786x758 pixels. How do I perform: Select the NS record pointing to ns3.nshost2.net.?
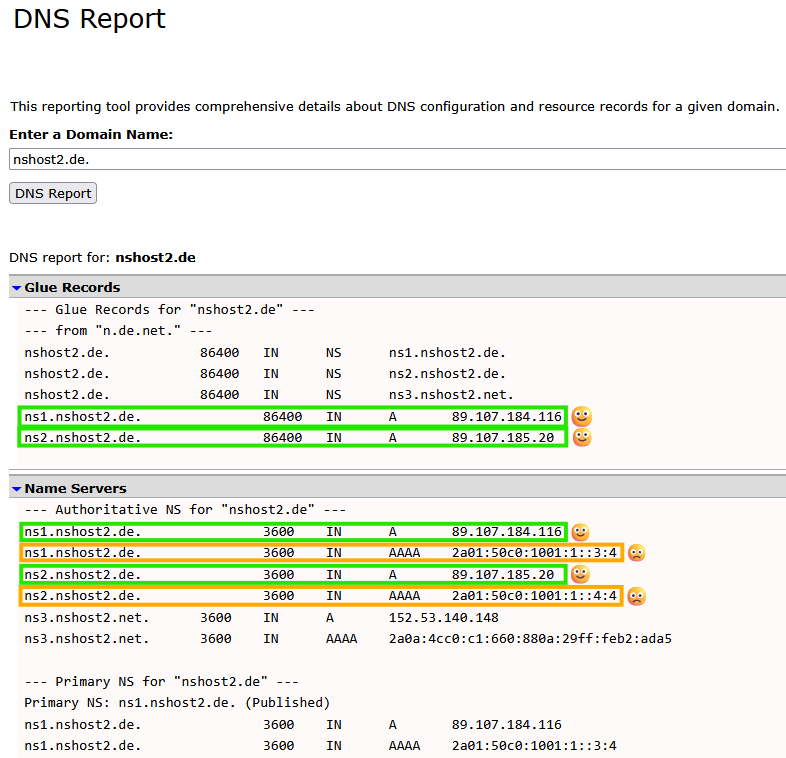(269, 395)
